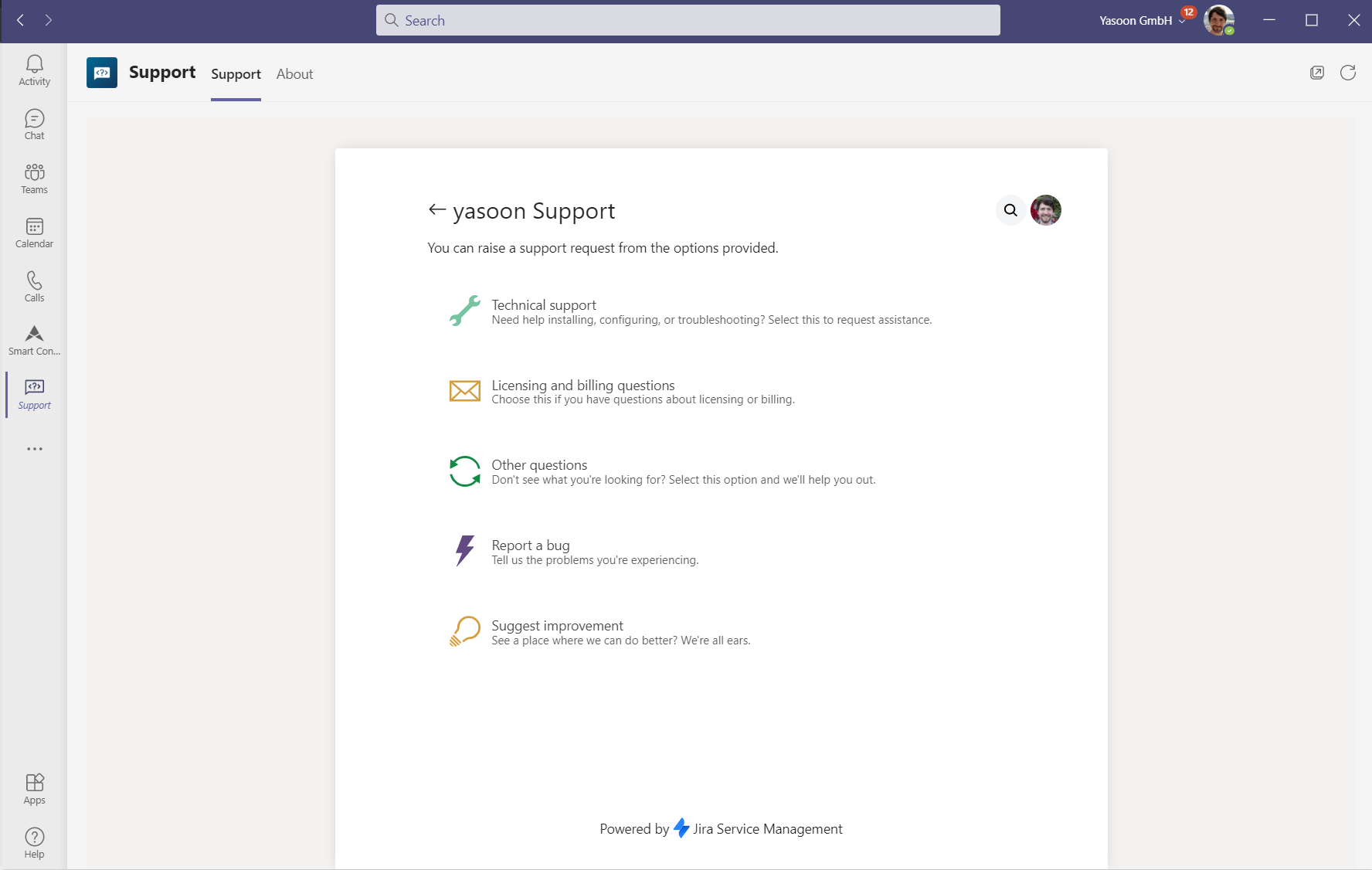Viewport: 1372px width, 870px height.
Task: Open the Calendar app
Action: [34, 233]
